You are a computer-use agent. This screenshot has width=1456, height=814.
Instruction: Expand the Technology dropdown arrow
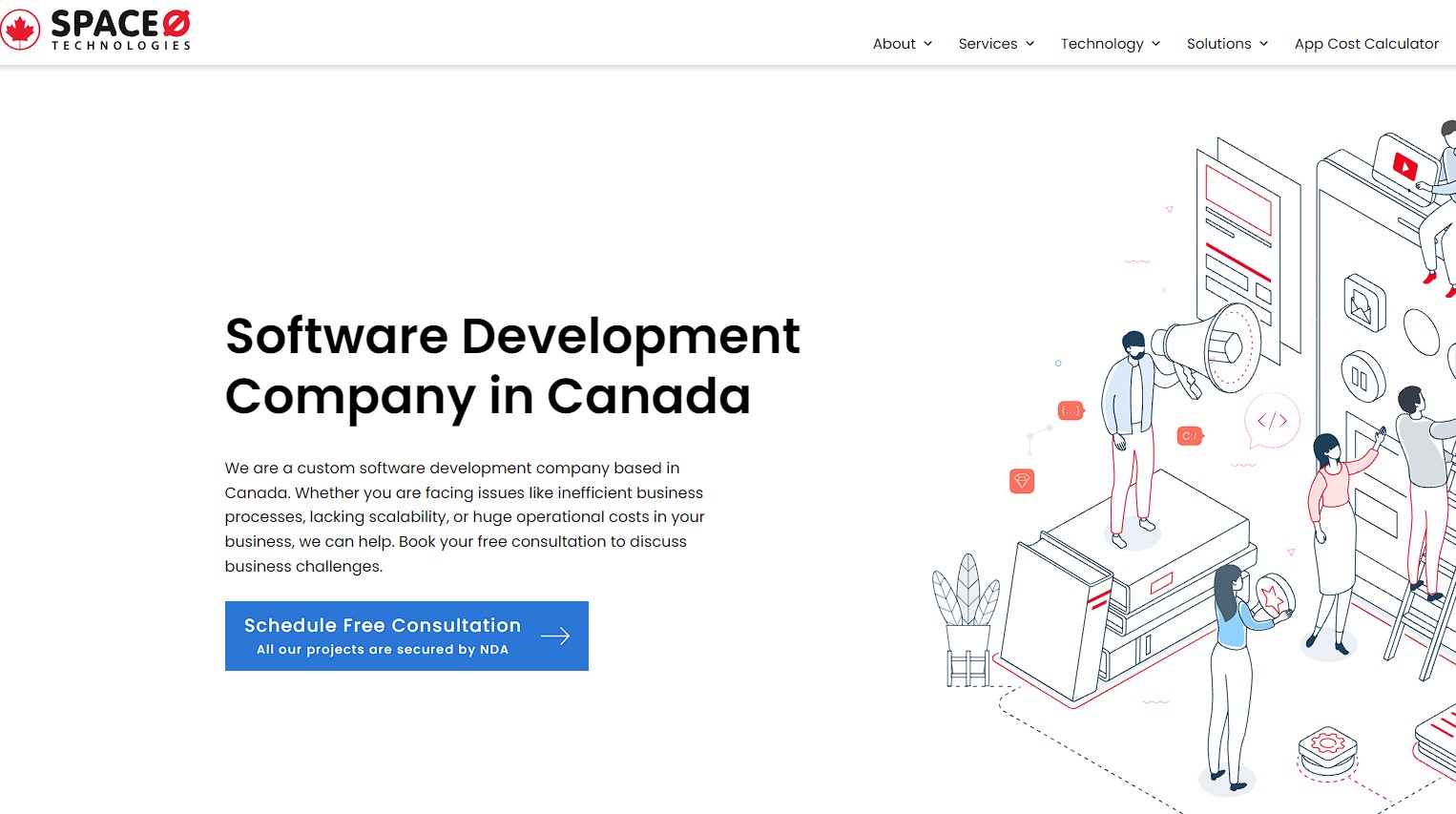[x=1155, y=44]
